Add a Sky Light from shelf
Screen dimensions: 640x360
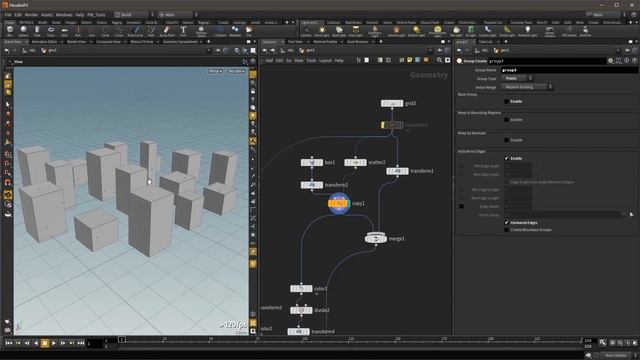[456, 31]
